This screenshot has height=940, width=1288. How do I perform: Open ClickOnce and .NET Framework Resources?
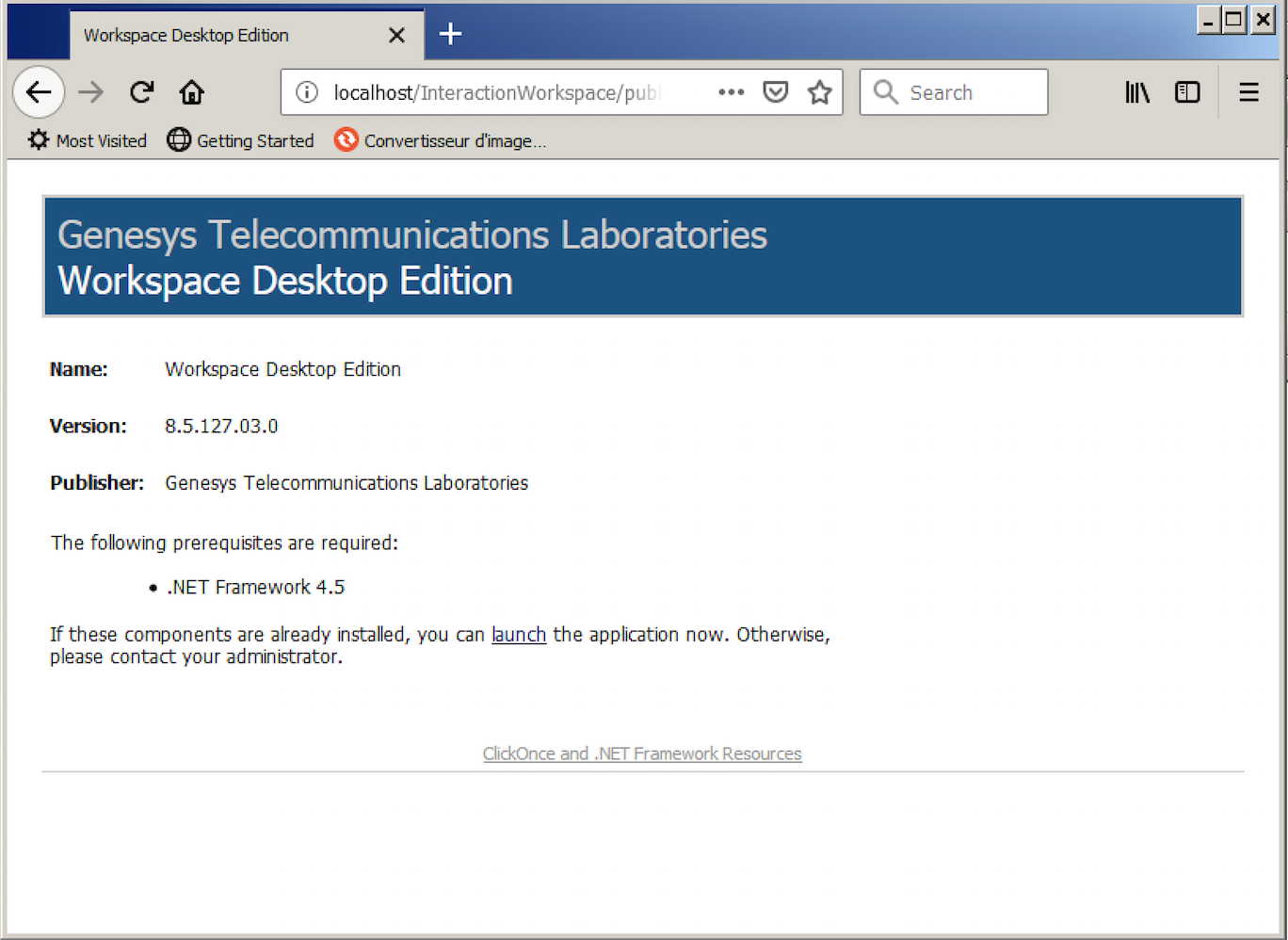(x=642, y=754)
